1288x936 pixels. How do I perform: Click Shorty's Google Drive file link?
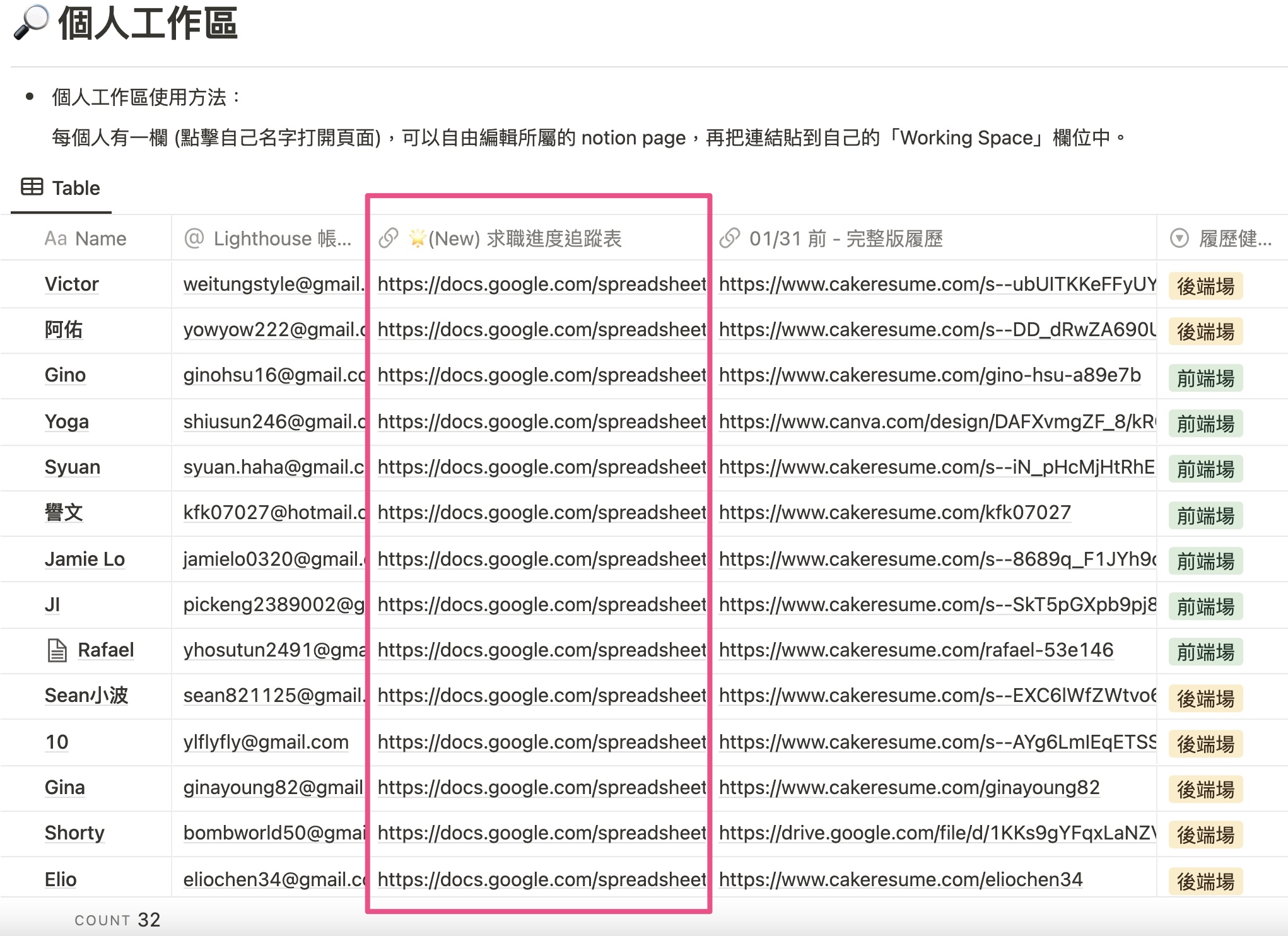coord(937,833)
